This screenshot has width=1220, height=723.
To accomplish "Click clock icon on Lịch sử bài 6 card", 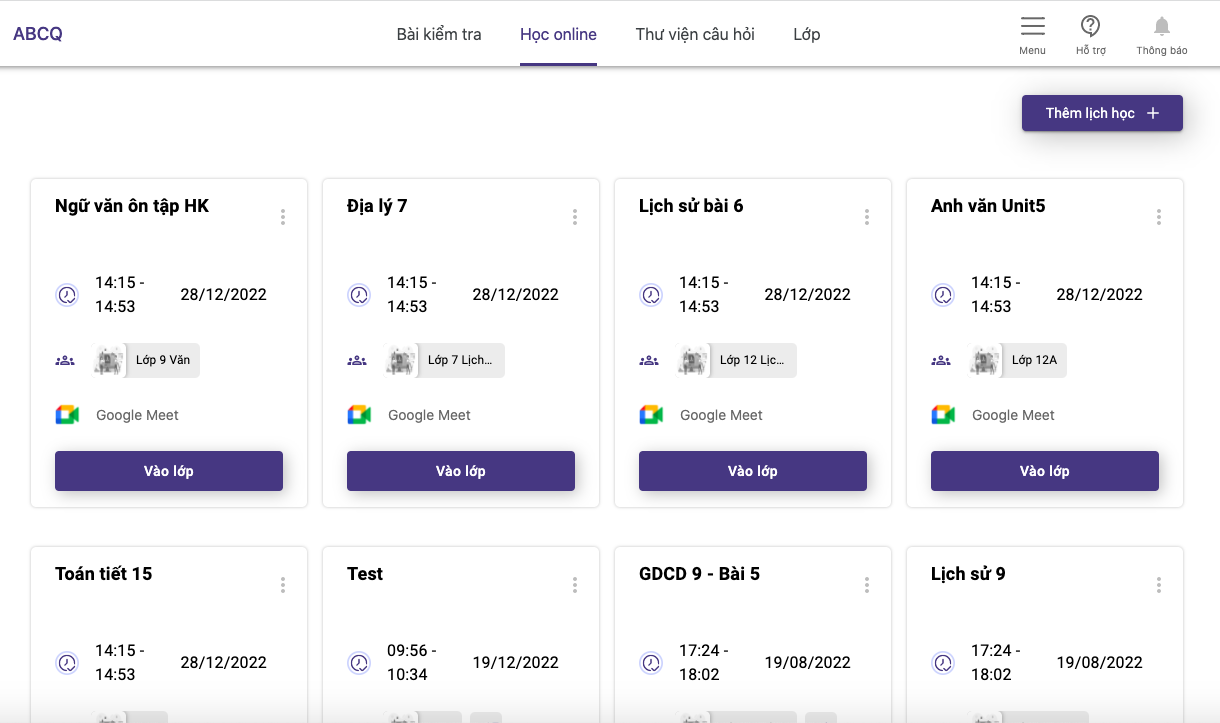I will [x=651, y=295].
